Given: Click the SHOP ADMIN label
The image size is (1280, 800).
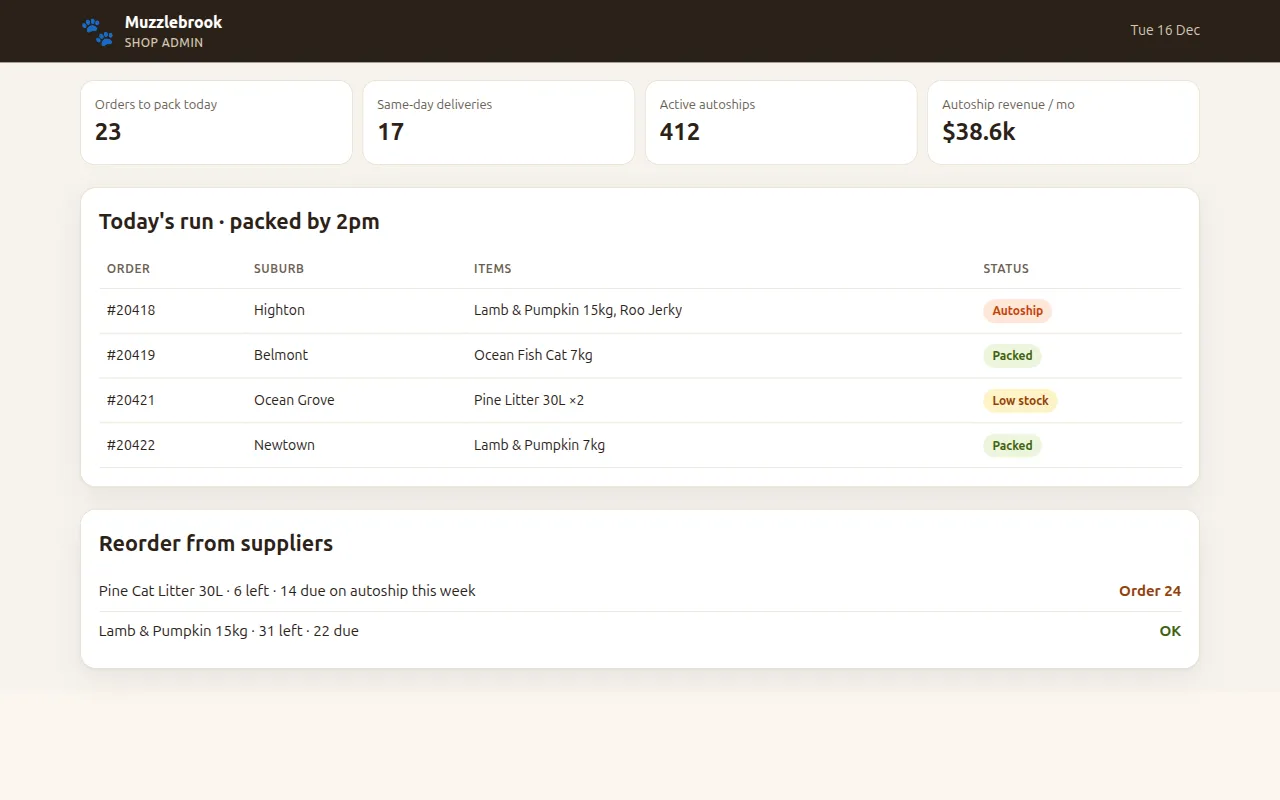Looking at the screenshot, I should click(164, 43).
